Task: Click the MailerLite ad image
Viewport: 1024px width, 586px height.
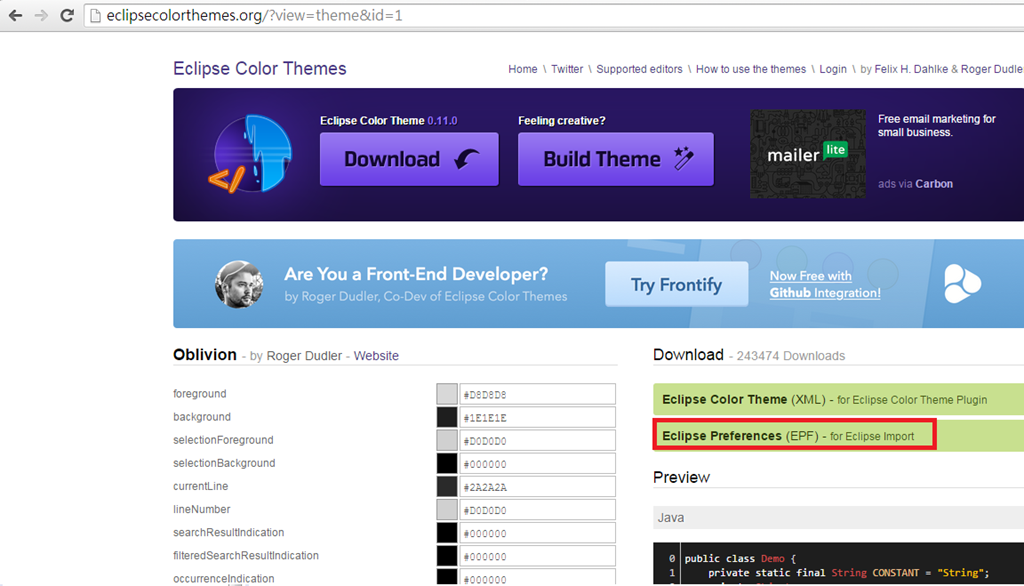Action: (808, 154)
